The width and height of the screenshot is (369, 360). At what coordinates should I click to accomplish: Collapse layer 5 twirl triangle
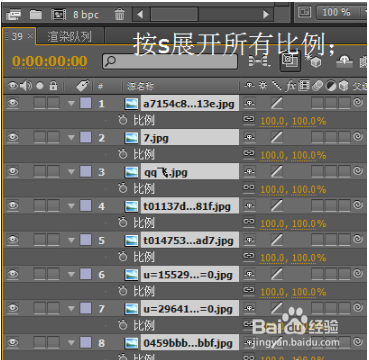(x=71, y=240)
